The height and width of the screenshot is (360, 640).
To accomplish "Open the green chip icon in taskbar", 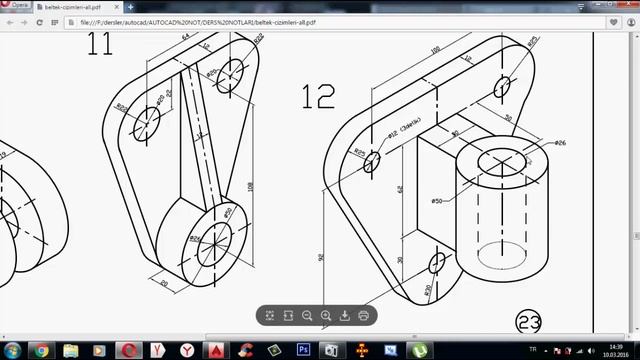I will click(274, 351).
